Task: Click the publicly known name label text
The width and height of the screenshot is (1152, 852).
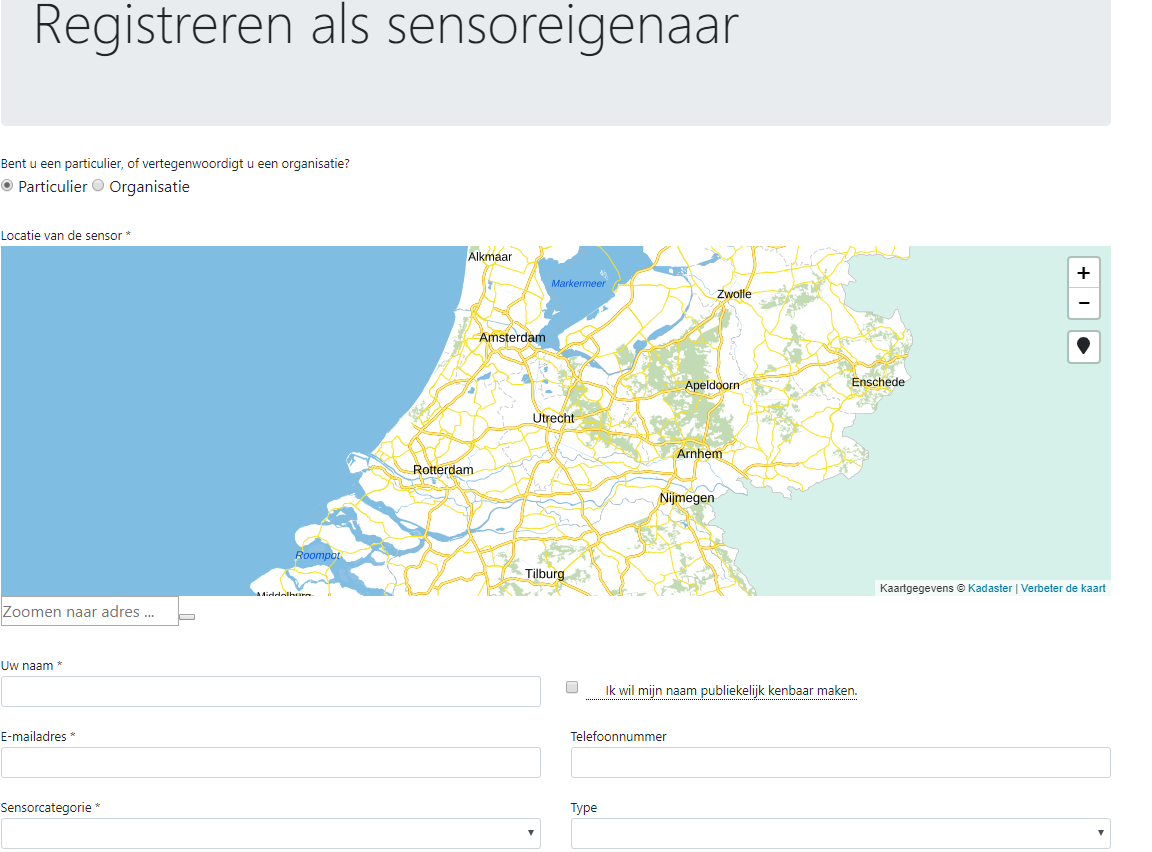Action: (730, 691)
